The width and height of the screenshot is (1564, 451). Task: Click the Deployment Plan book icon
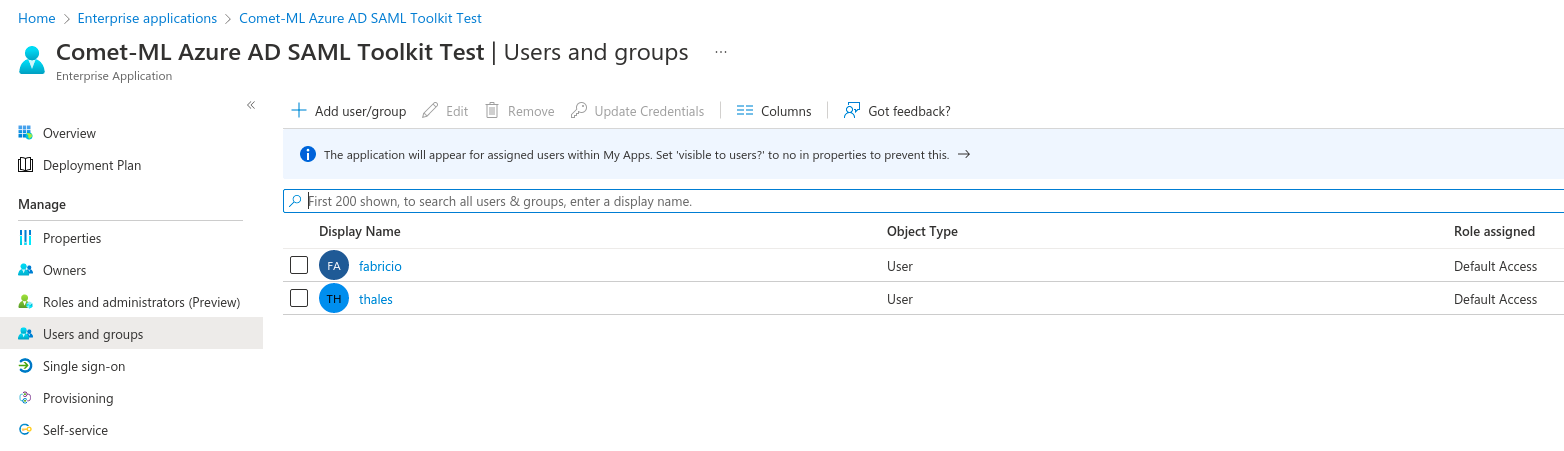(x=26, y=165)
